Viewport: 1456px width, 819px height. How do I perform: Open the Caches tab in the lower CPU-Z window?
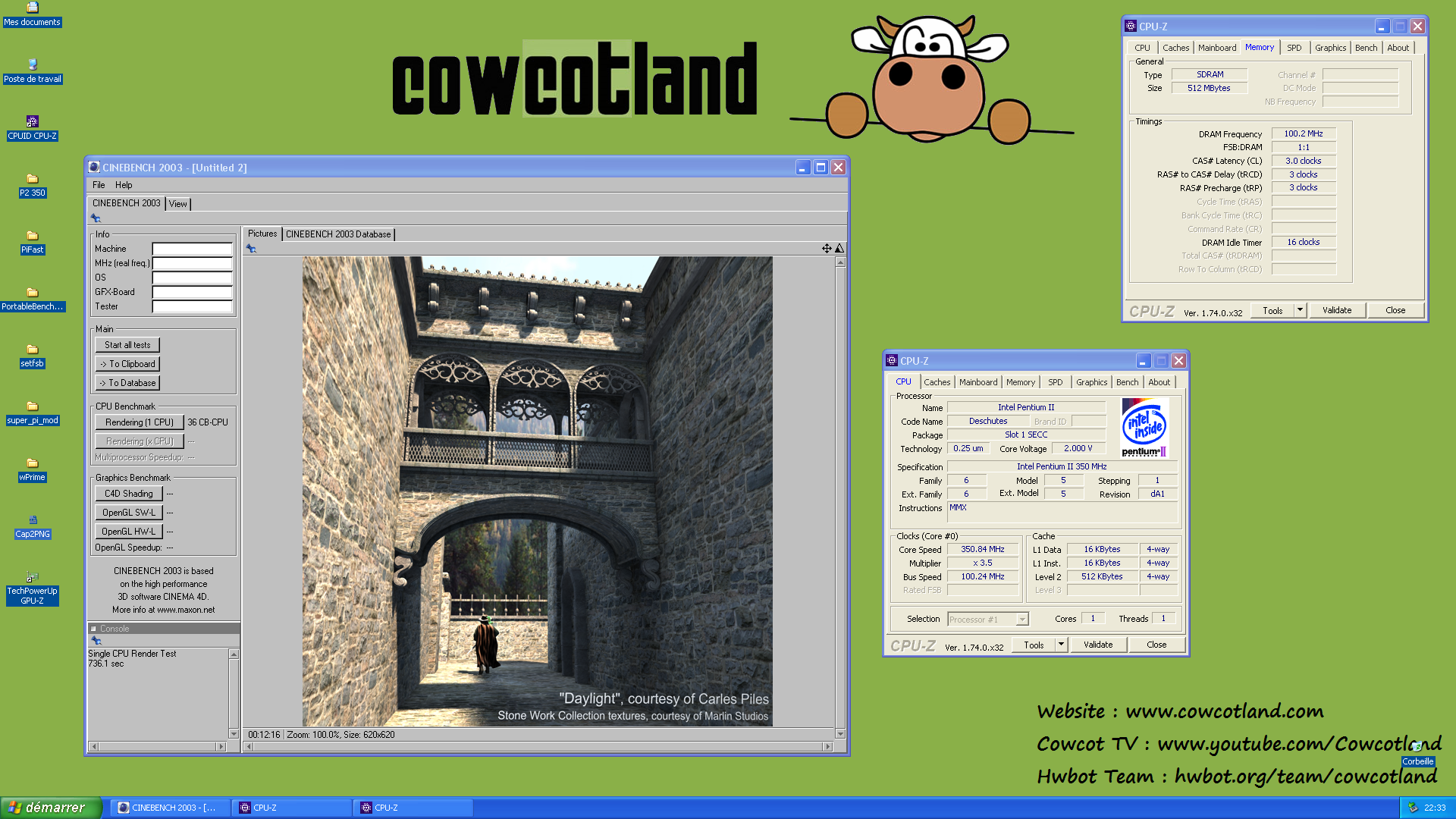click(937, 382)
